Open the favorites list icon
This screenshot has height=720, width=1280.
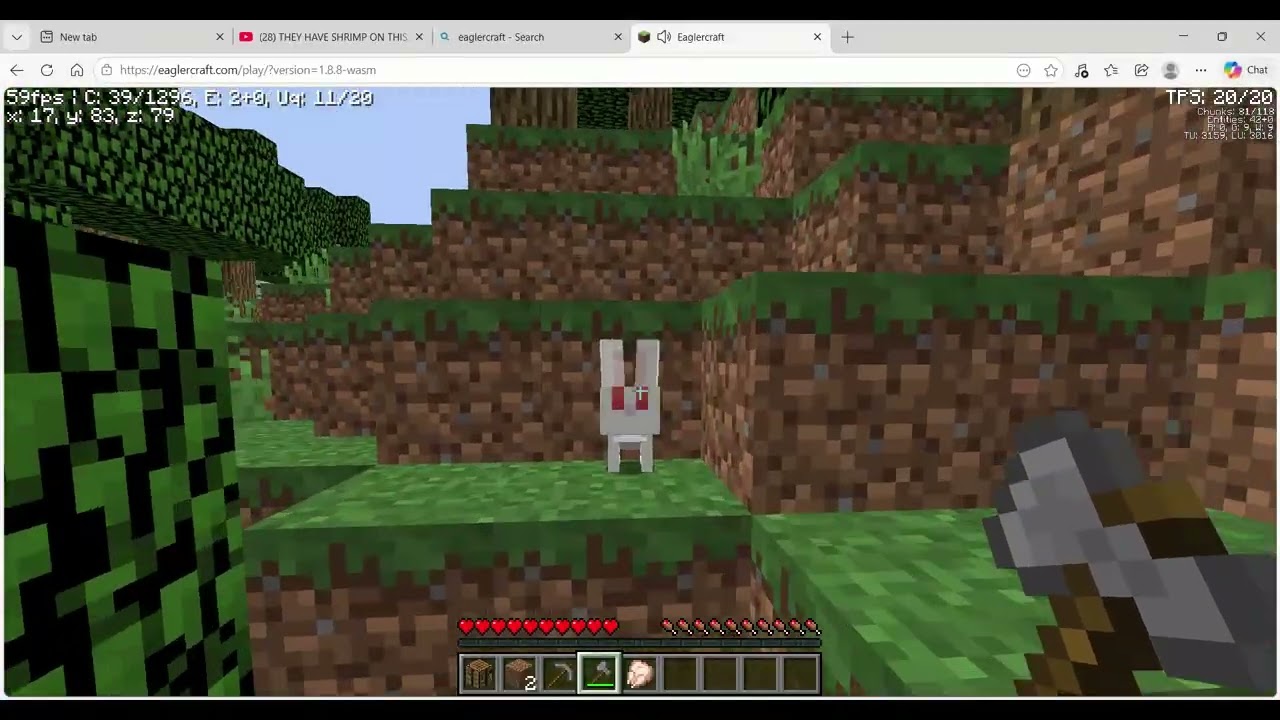coord(1111,70)
